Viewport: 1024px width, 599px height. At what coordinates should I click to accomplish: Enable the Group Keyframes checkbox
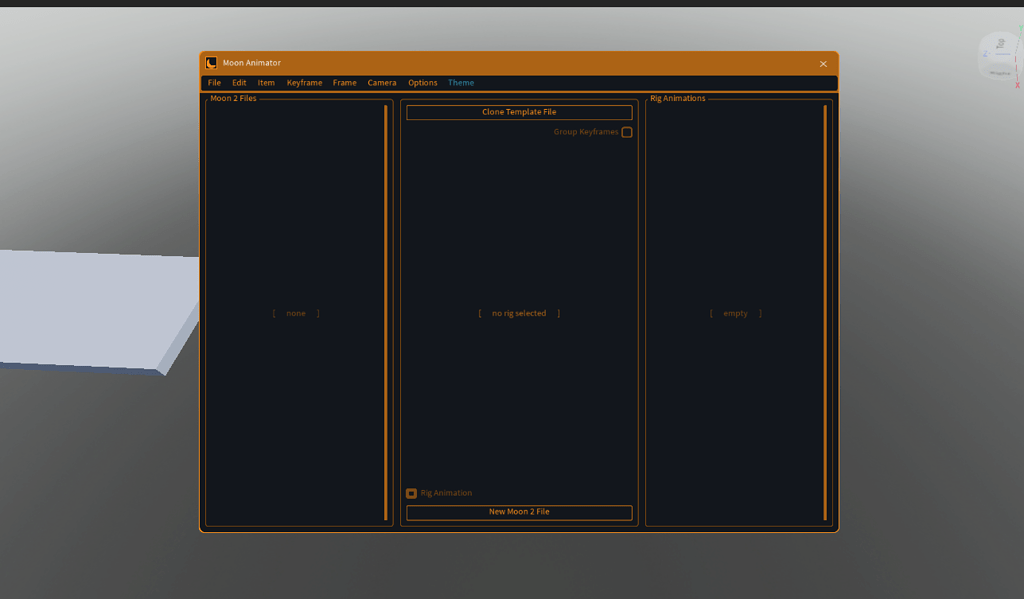(x=627, y=131)
